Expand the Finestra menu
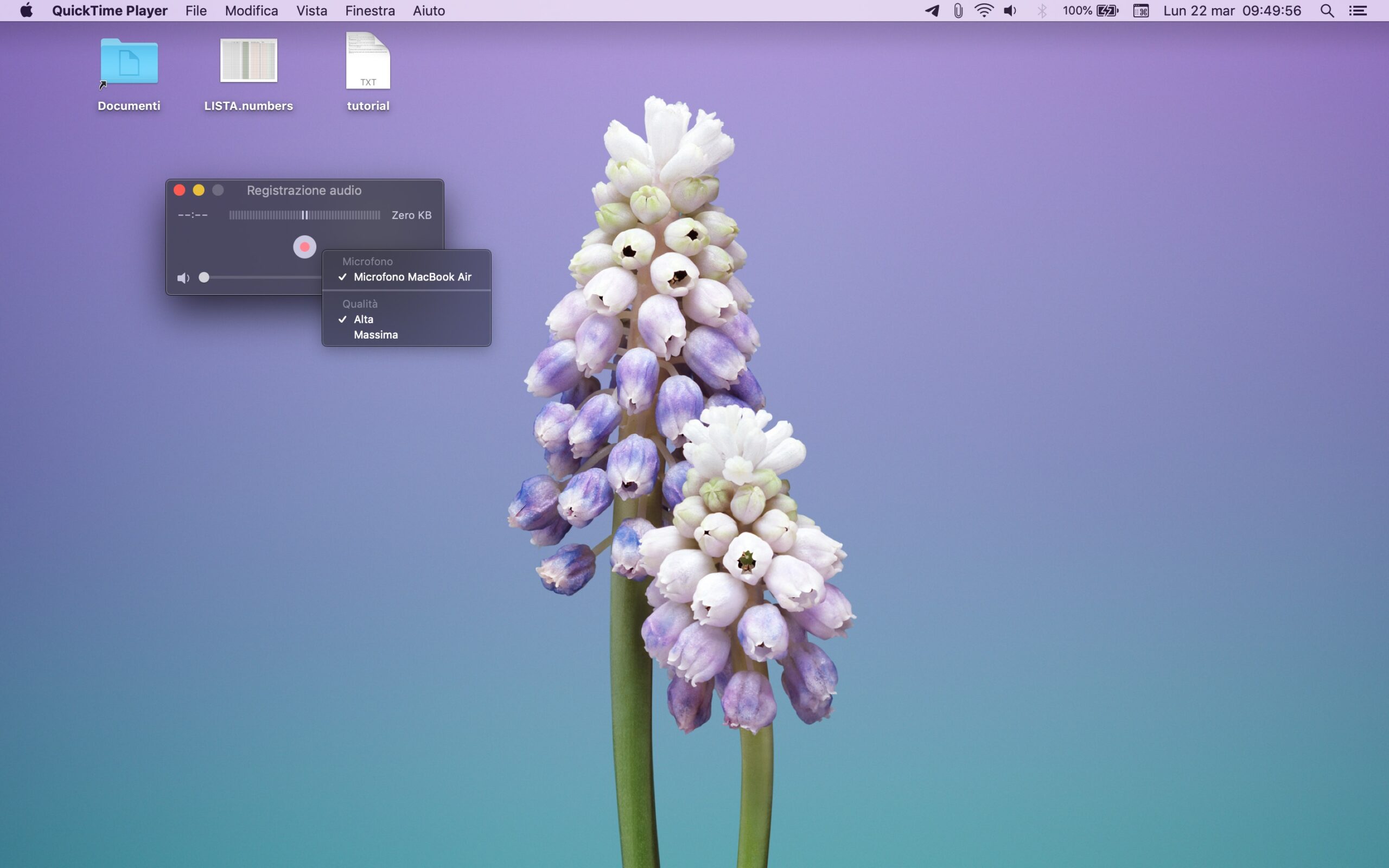Viewport: 1389px width, 868px height. click(x=369, y=11)
